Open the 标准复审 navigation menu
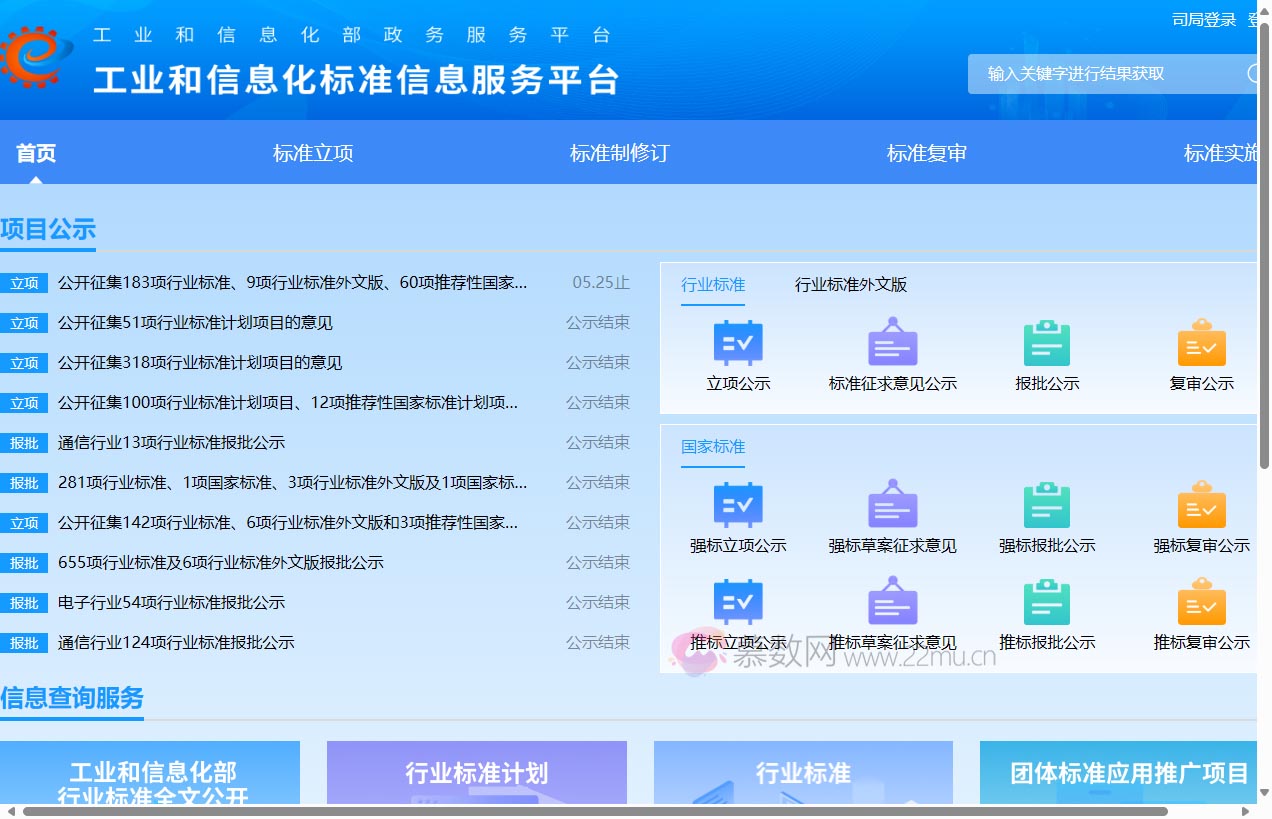This screenshot has height=819, width=1272. tap(926, 153)
